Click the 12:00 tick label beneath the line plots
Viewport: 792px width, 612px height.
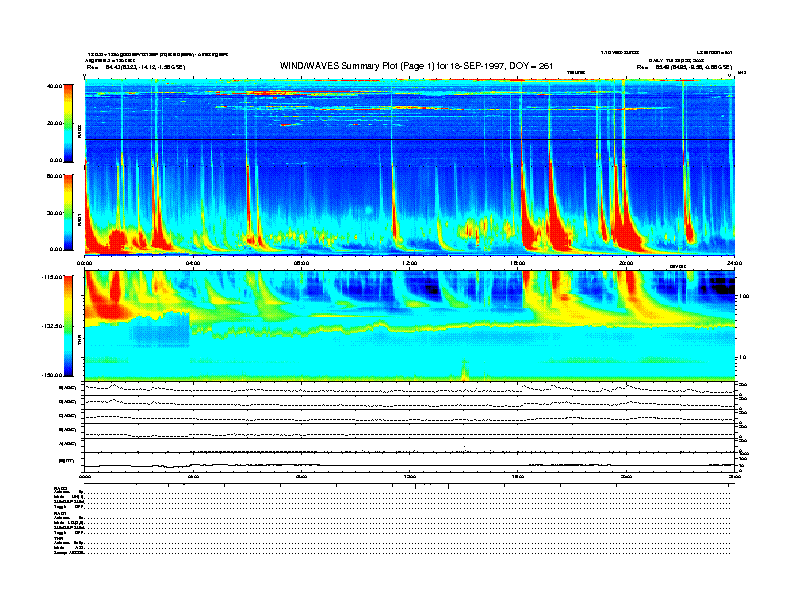pyautogui.click(x=410, y=476)
